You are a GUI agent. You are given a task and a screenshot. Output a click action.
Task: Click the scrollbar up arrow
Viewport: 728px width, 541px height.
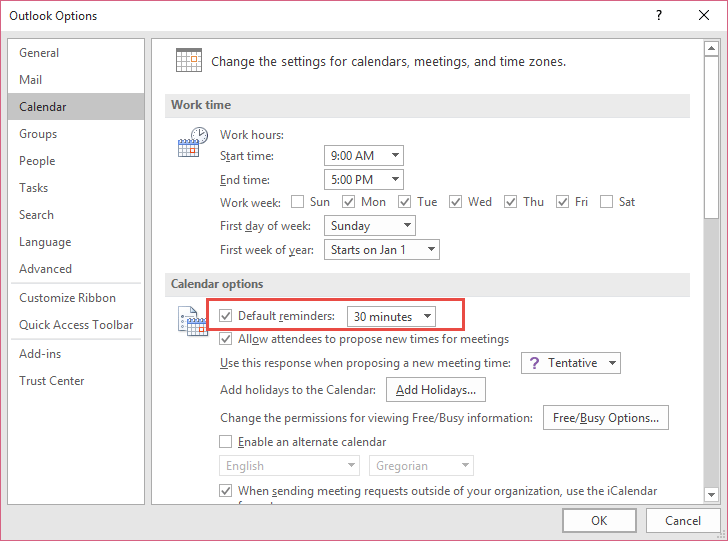tap(711, 48)
